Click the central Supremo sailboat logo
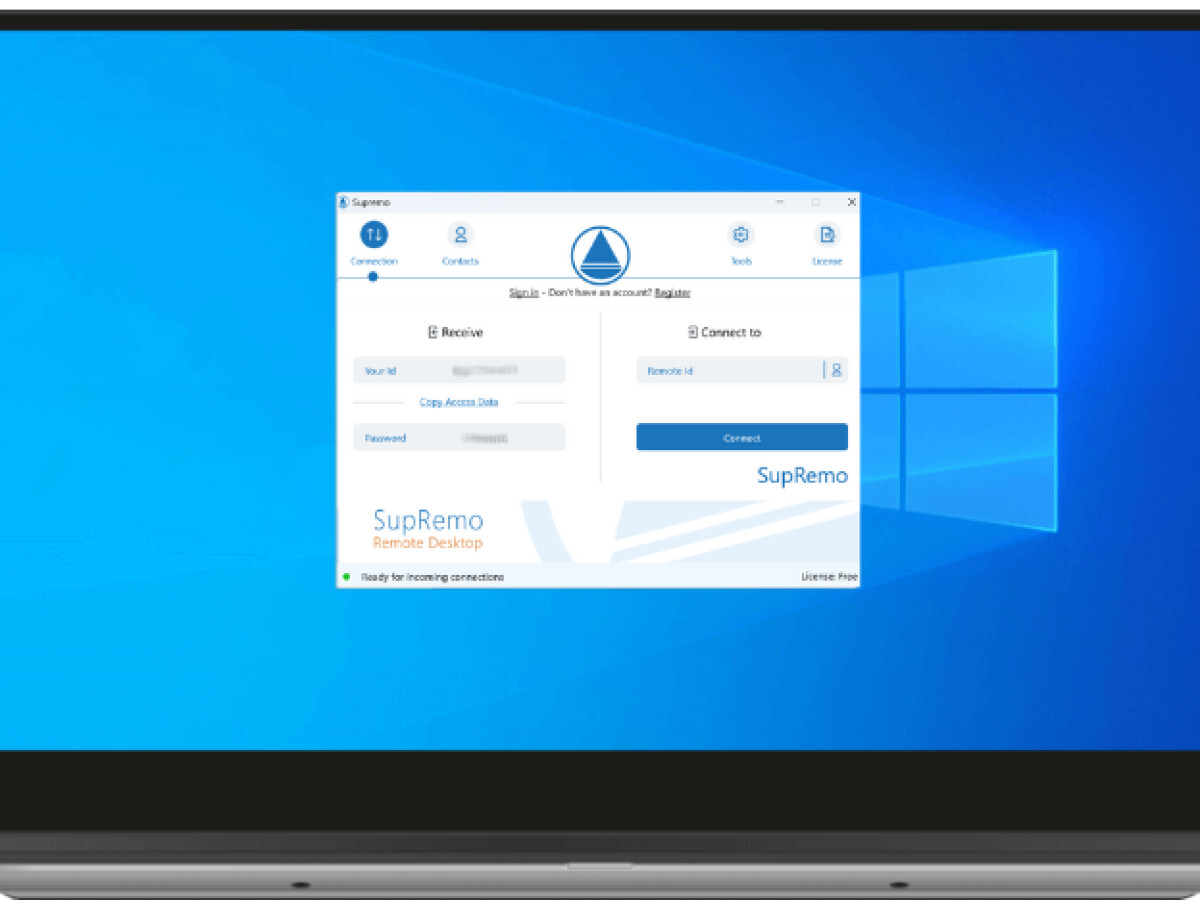The image size is (1200, 900). click(x=600, y=256)
